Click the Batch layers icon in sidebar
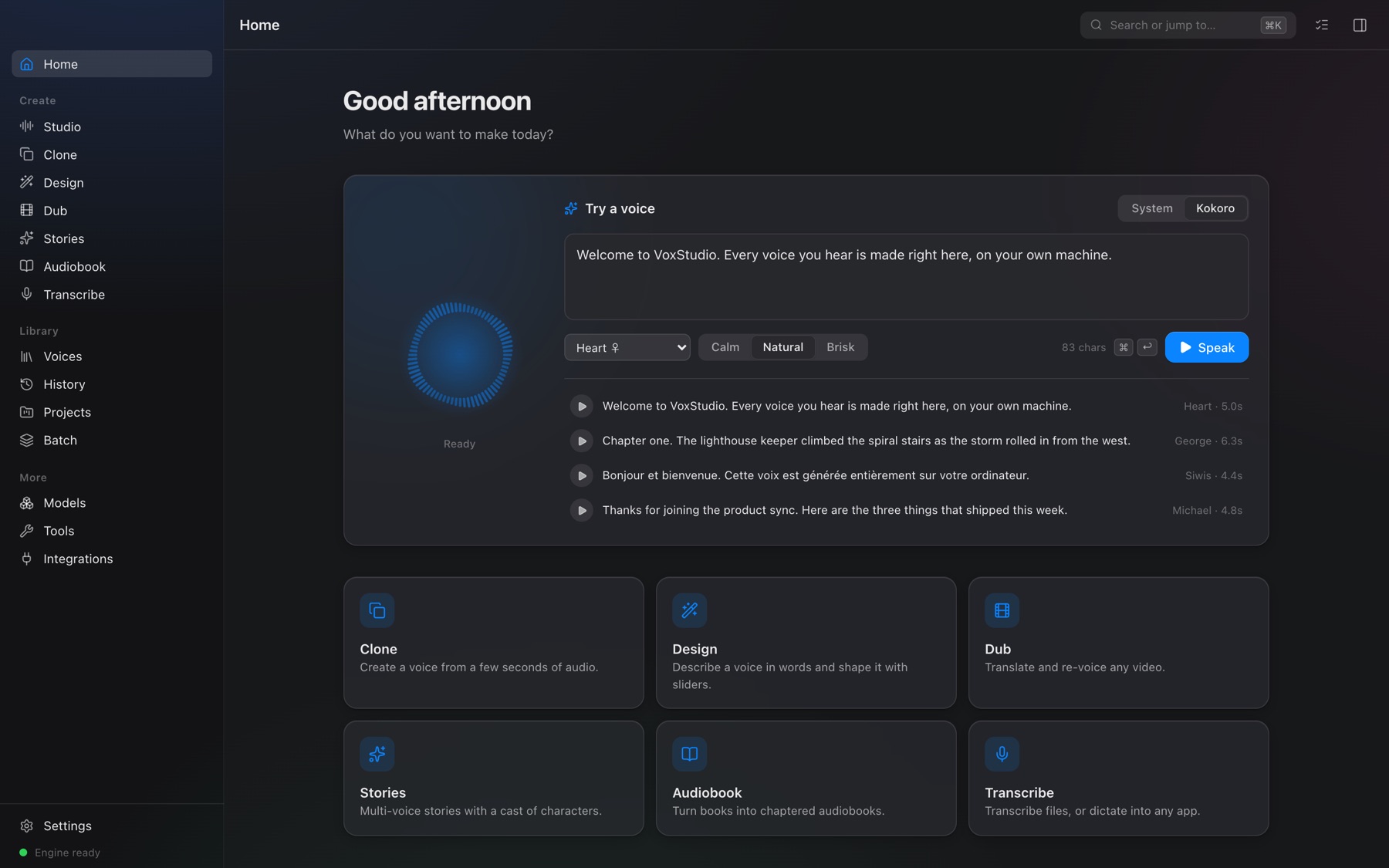The image size is (1389, 868). 26,440
